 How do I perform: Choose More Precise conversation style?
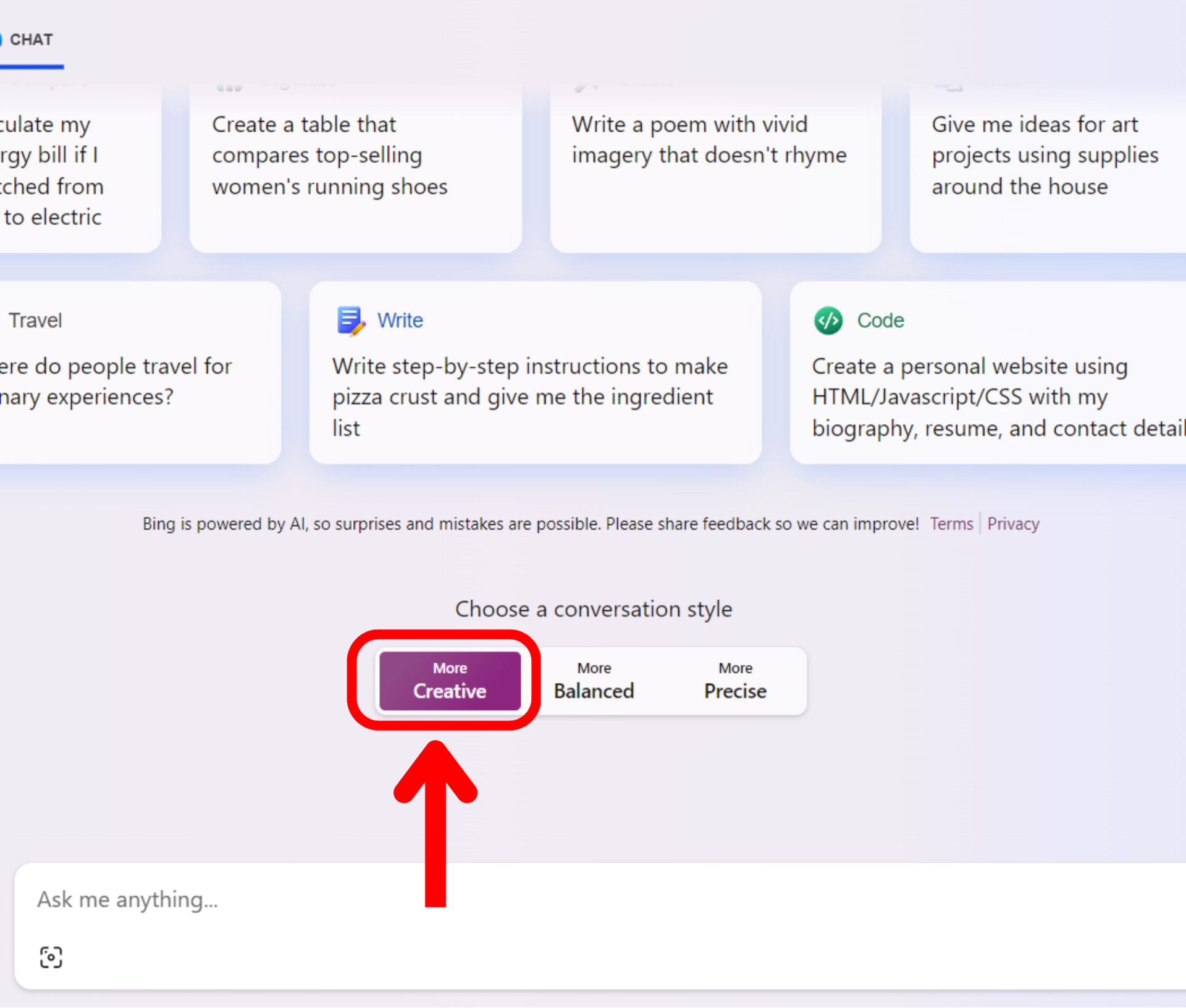click(735, 681)
